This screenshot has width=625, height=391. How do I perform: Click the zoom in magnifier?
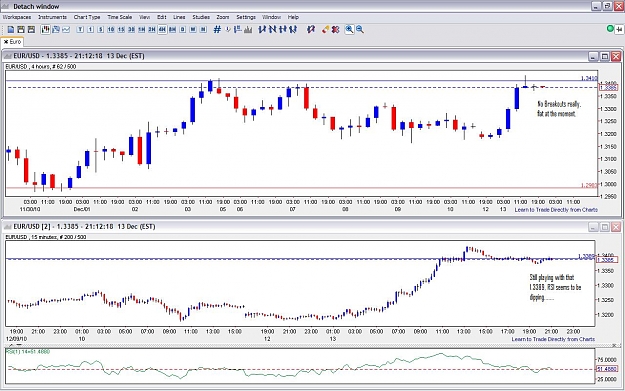click(349, 29)
